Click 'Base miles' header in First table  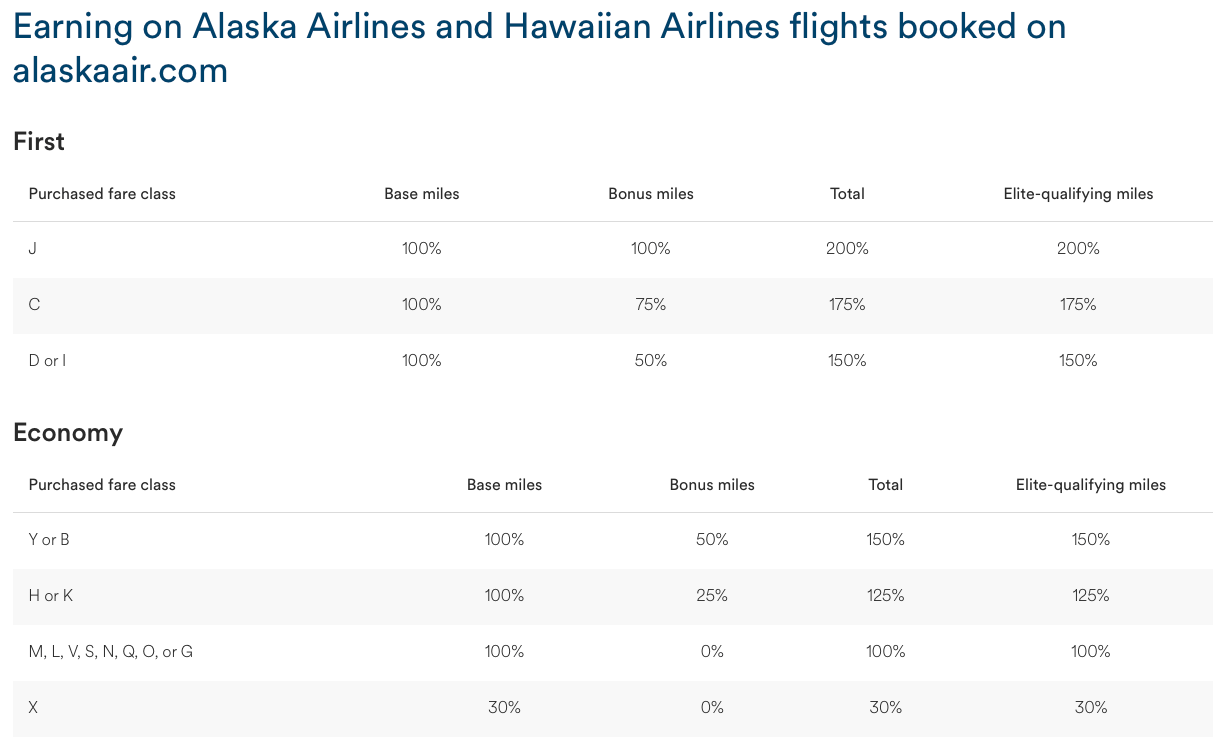[422, 194]
